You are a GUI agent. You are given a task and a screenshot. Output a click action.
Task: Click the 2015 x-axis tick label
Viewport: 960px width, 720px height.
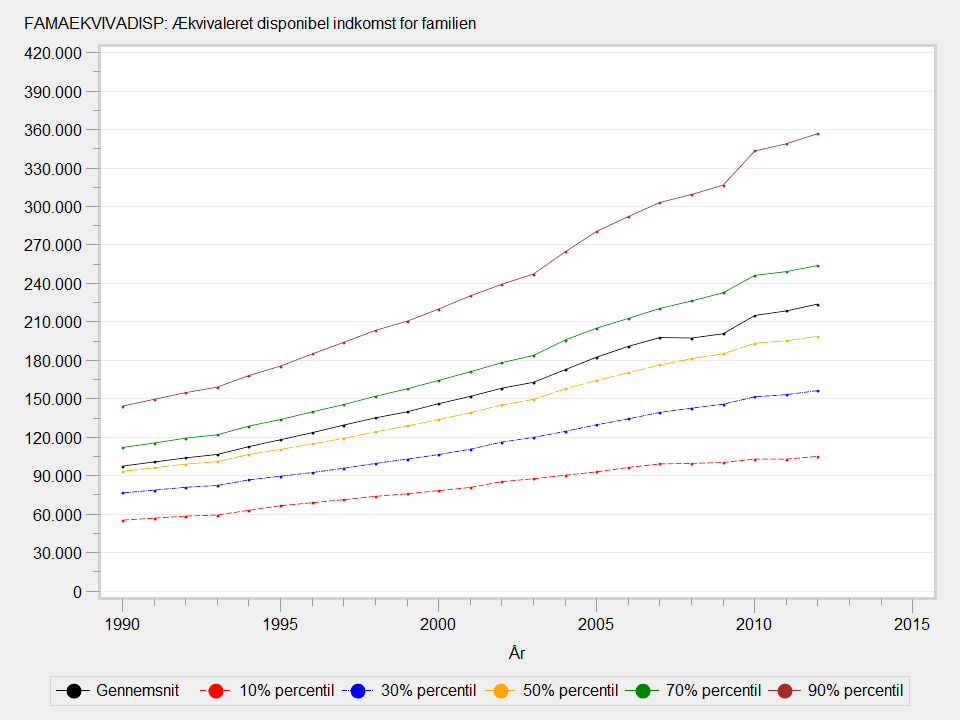click(x=911, y=624)
